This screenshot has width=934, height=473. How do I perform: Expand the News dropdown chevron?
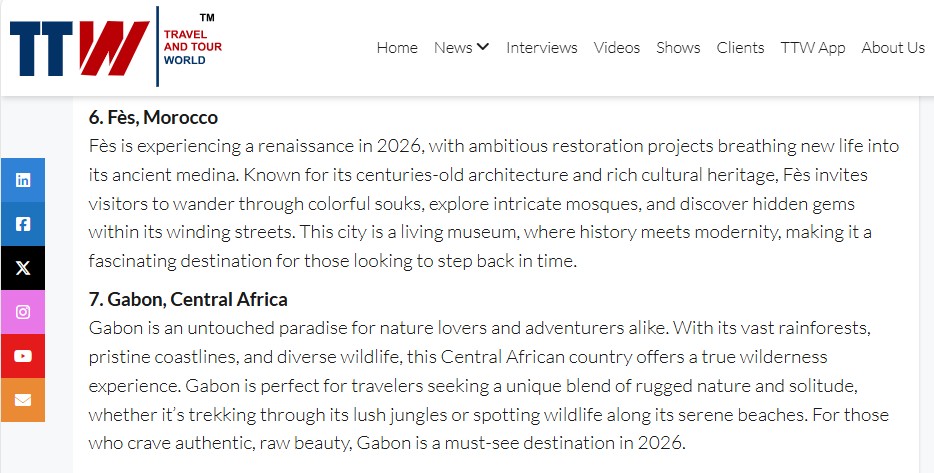[483, 46]
